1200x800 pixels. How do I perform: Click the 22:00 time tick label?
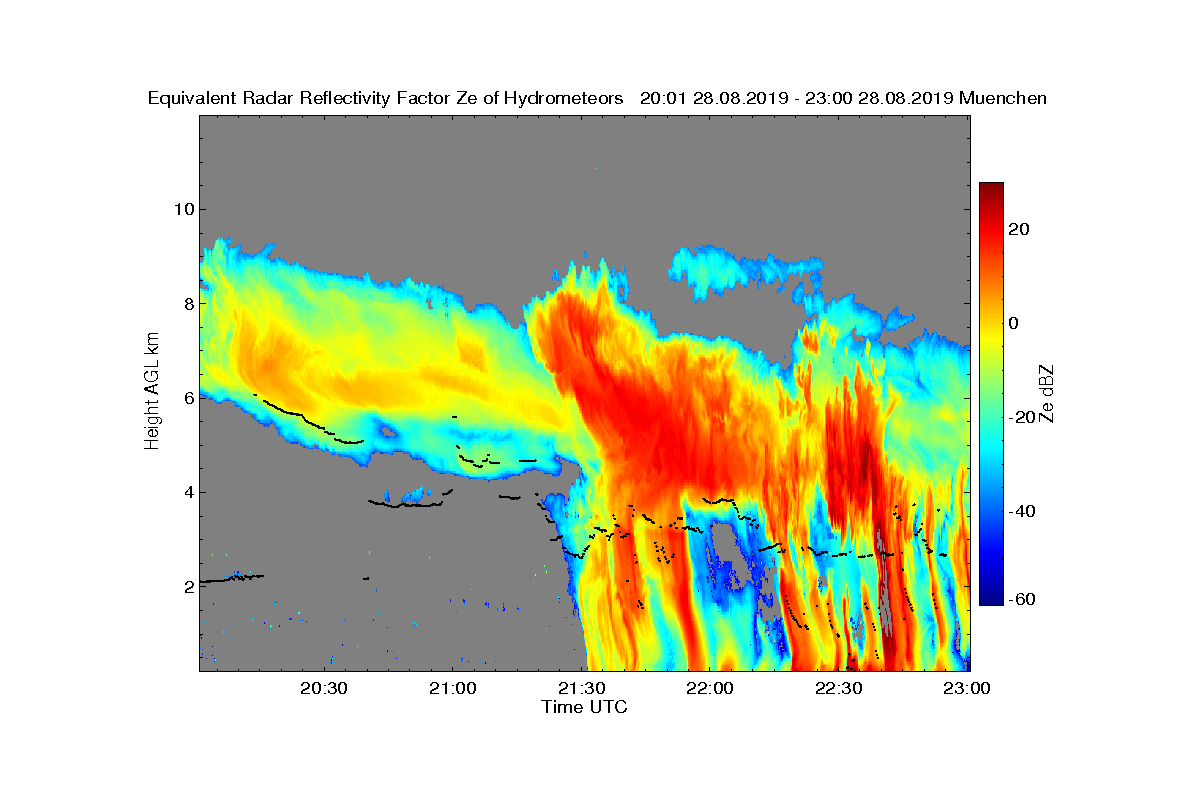tap(711, 689)
